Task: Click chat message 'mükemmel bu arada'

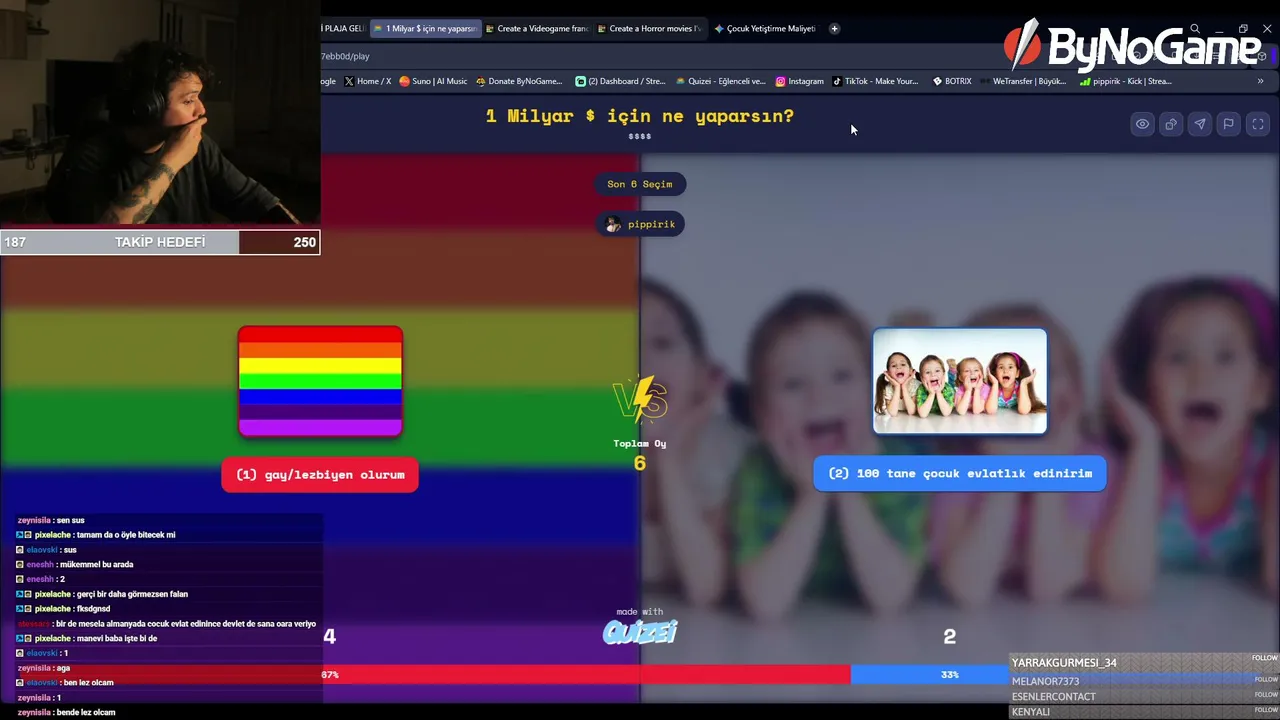Action: pyautogui.click(x=98, y=565)
